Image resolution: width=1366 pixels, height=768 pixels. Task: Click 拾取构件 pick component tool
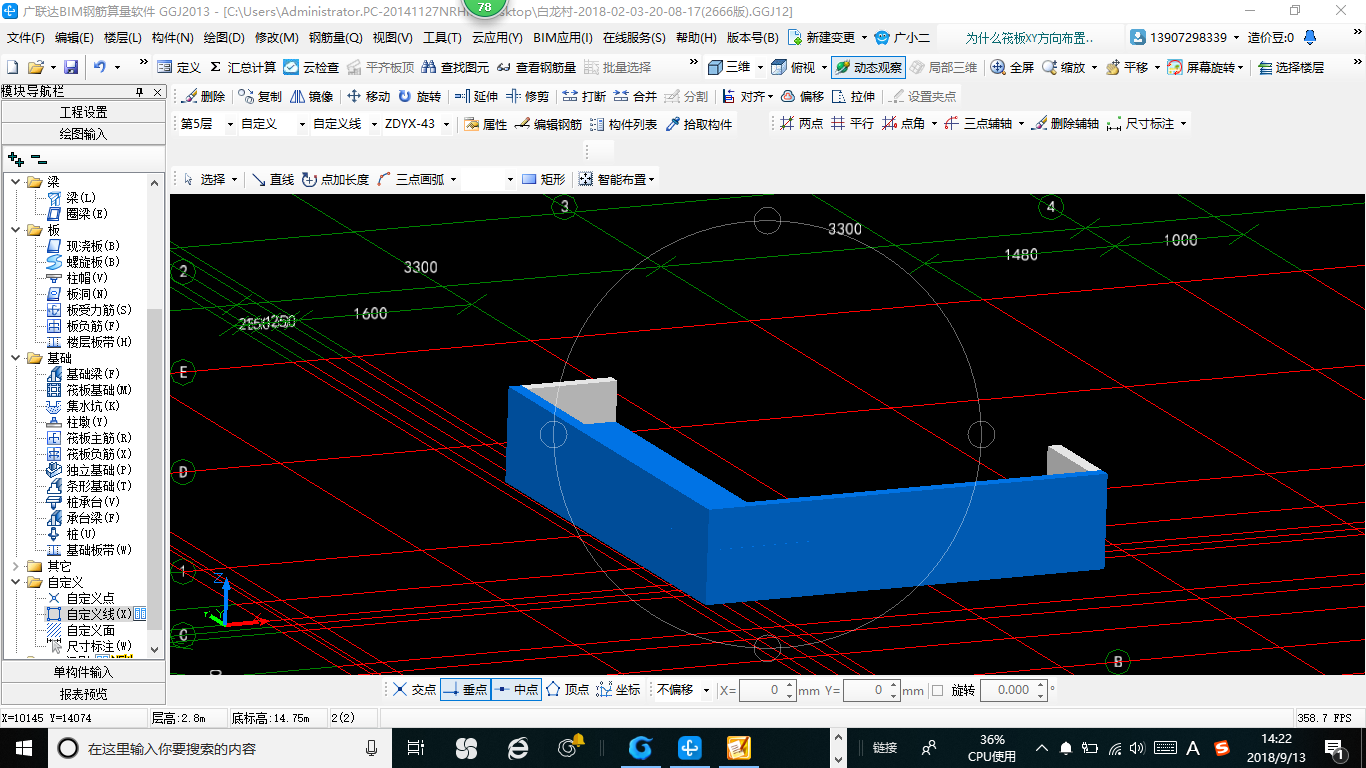[x=698, y=124]
